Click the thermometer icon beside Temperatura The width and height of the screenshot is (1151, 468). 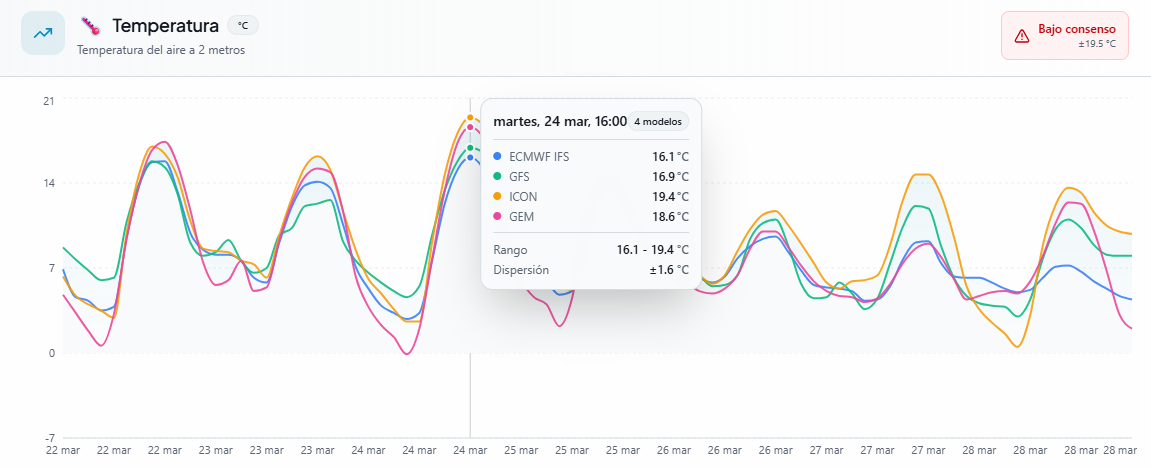(x=91, y=26)
